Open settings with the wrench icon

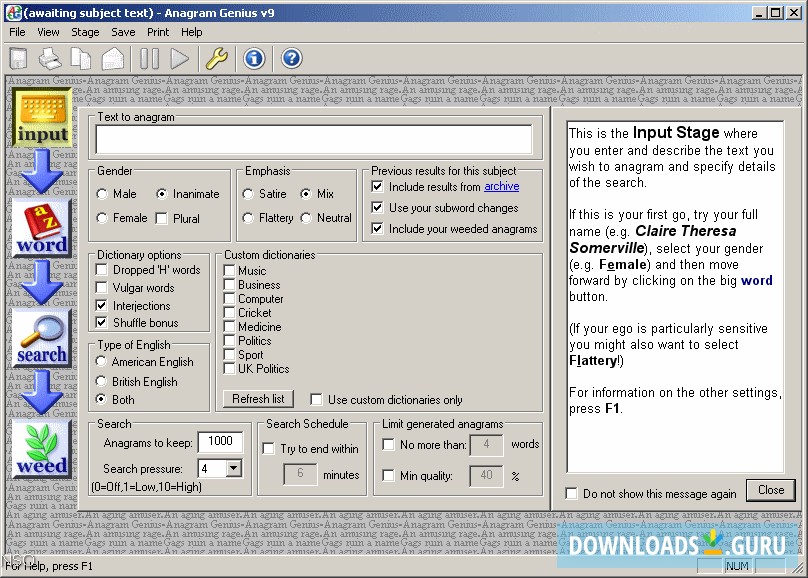(x=217, y=58)
